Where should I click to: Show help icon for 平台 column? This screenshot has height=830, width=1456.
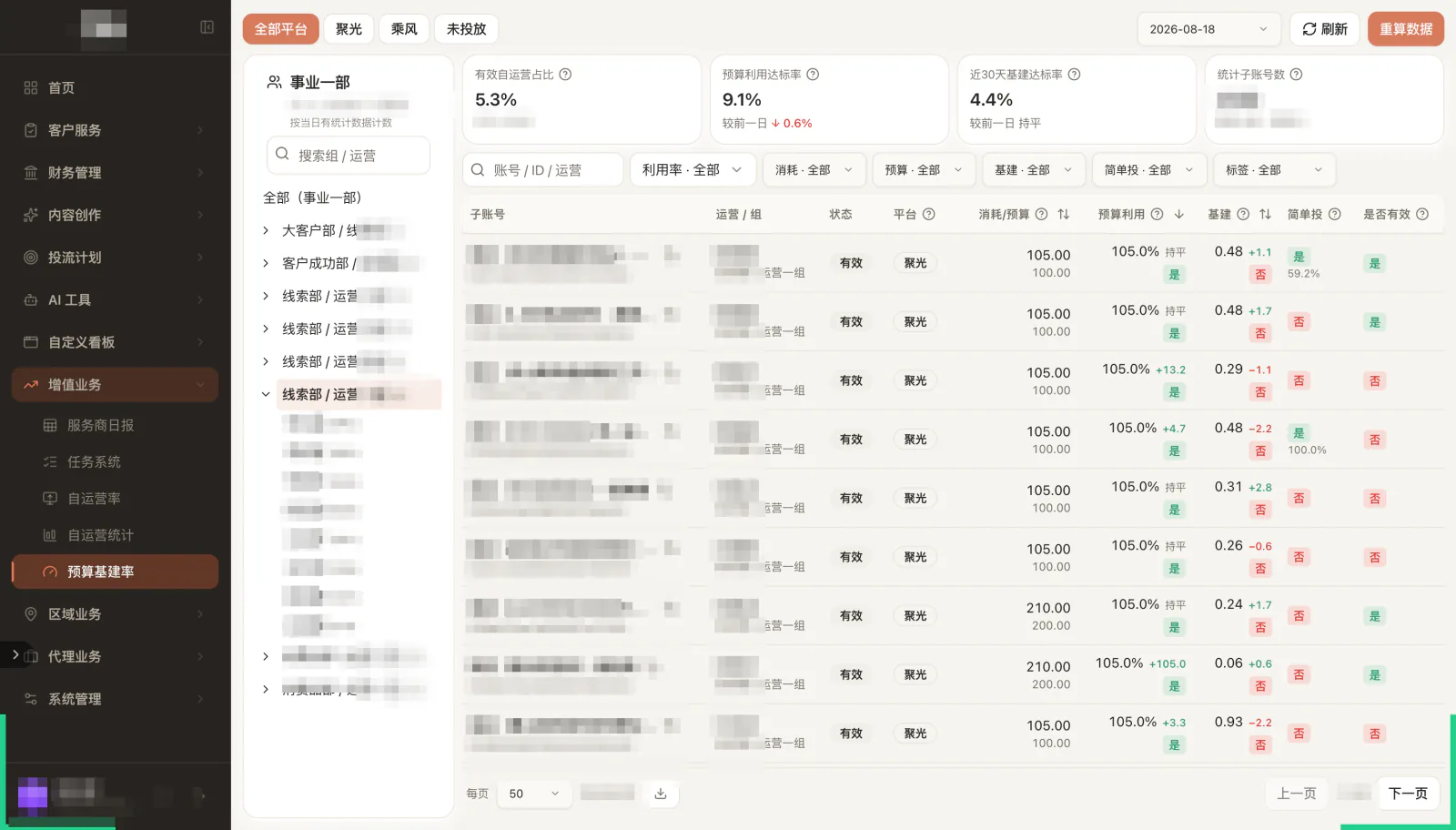point(928,214)
